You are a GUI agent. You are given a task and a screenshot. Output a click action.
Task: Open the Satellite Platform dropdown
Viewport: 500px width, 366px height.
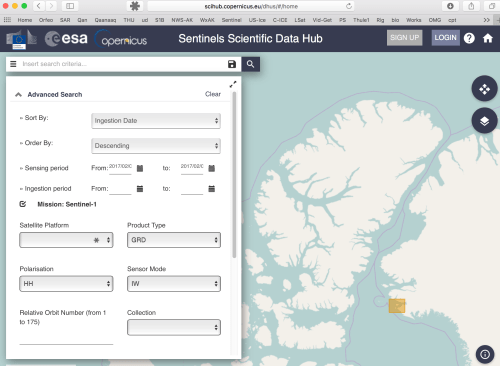tap(66, 240)
